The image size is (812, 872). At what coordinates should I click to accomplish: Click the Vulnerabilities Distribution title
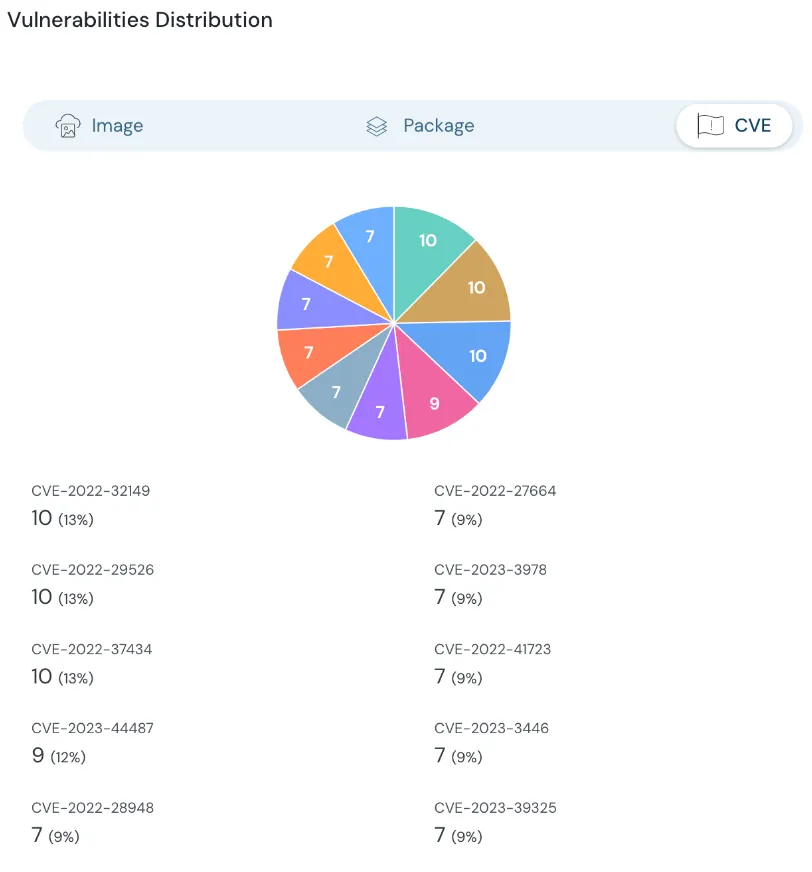[140, 20]
